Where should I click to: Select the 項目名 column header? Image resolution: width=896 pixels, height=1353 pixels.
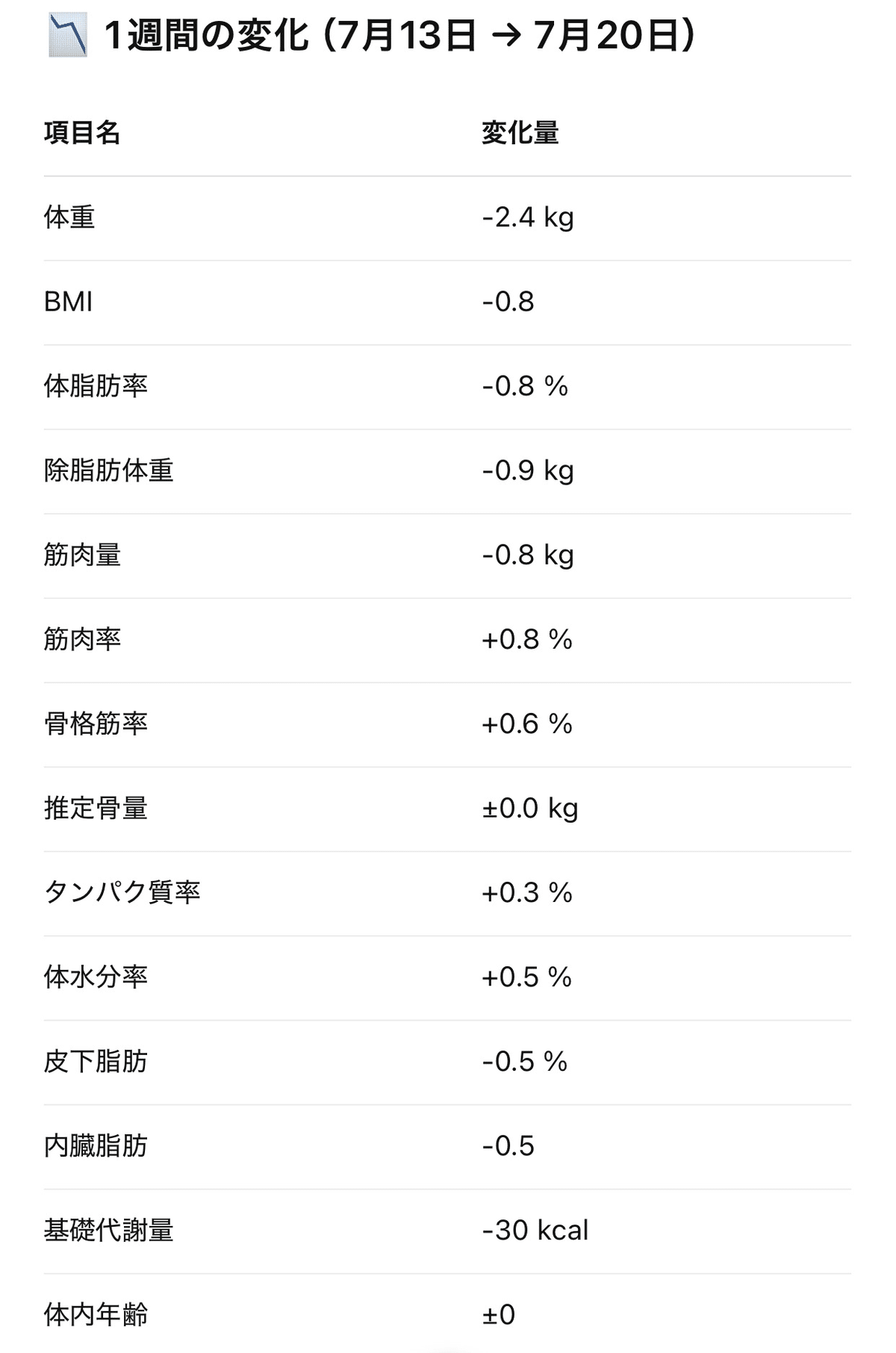pos(82,133)
